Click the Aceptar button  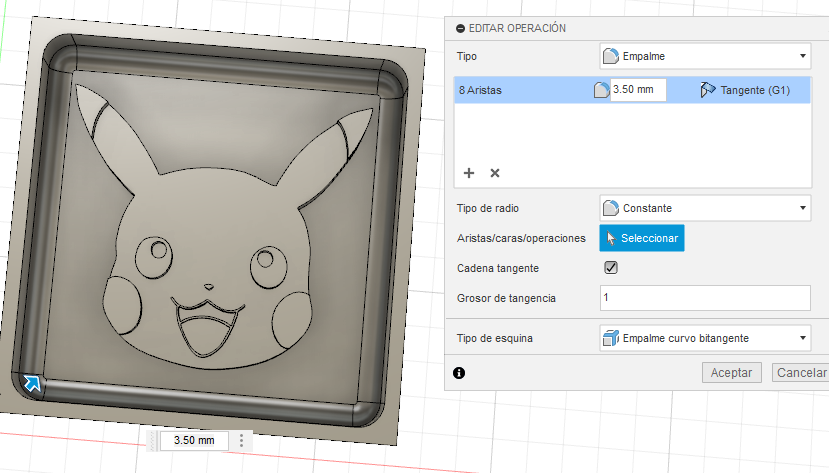pyautogui.click(x=731, y=373)
